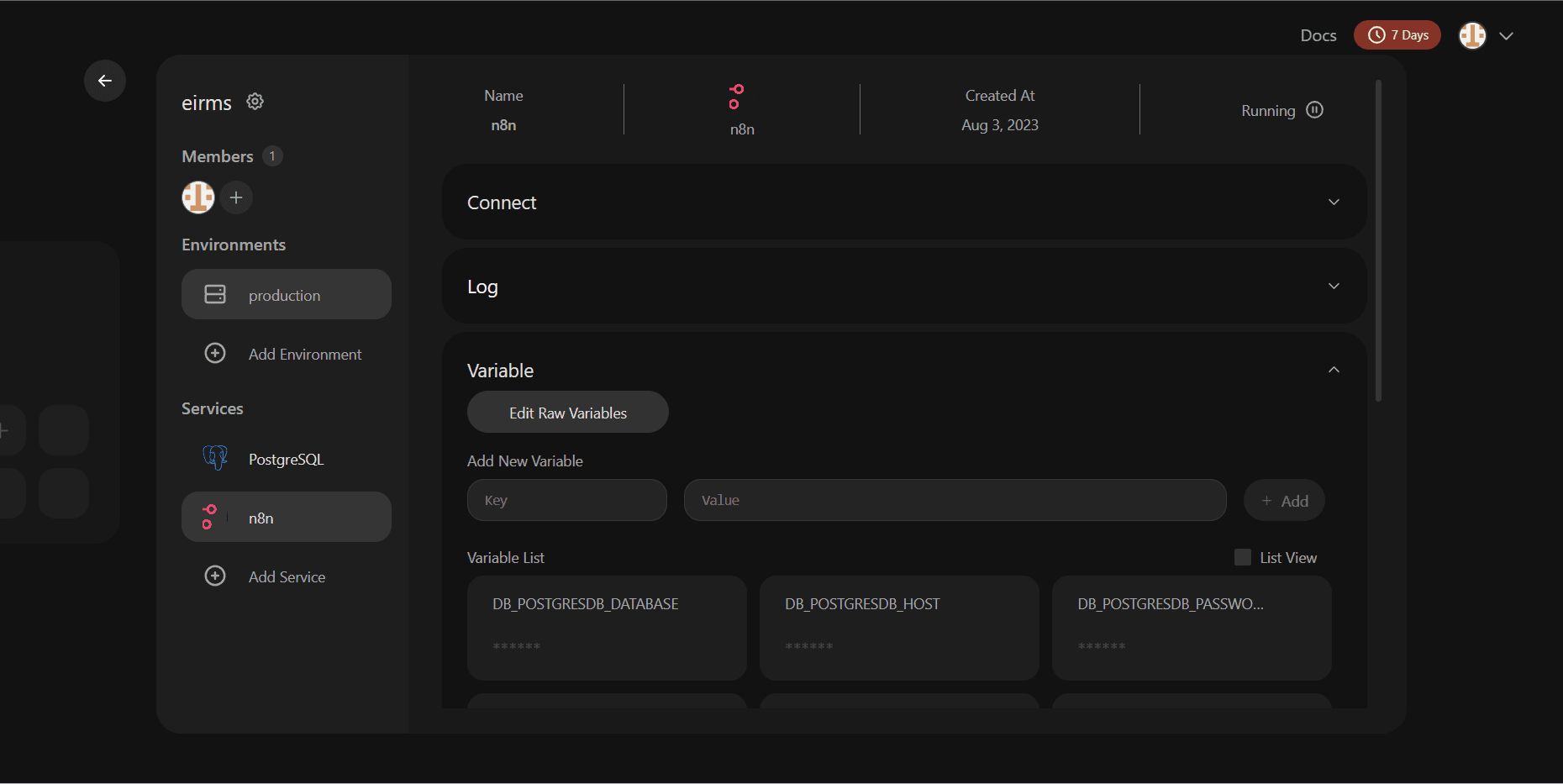Screen dimensions: 1563x784
Task: Open the Docs link
Action: point(1318,35)
